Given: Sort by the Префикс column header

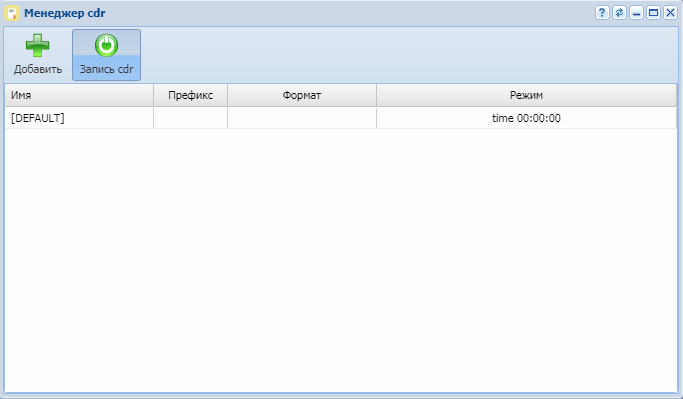Looking at the screenshot, I should pos(190,95).
